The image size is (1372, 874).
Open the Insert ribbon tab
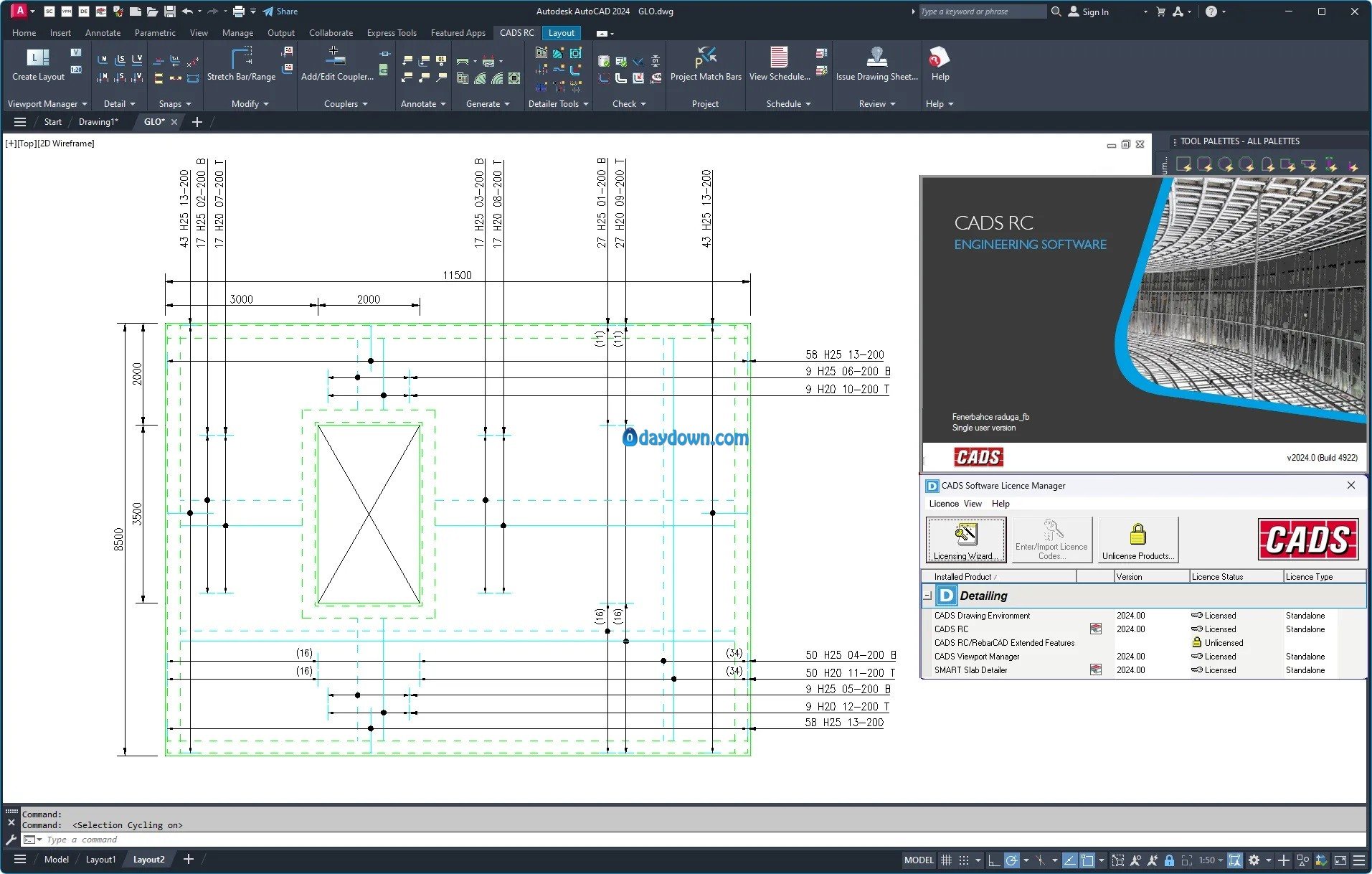click(x=60, y=33)
